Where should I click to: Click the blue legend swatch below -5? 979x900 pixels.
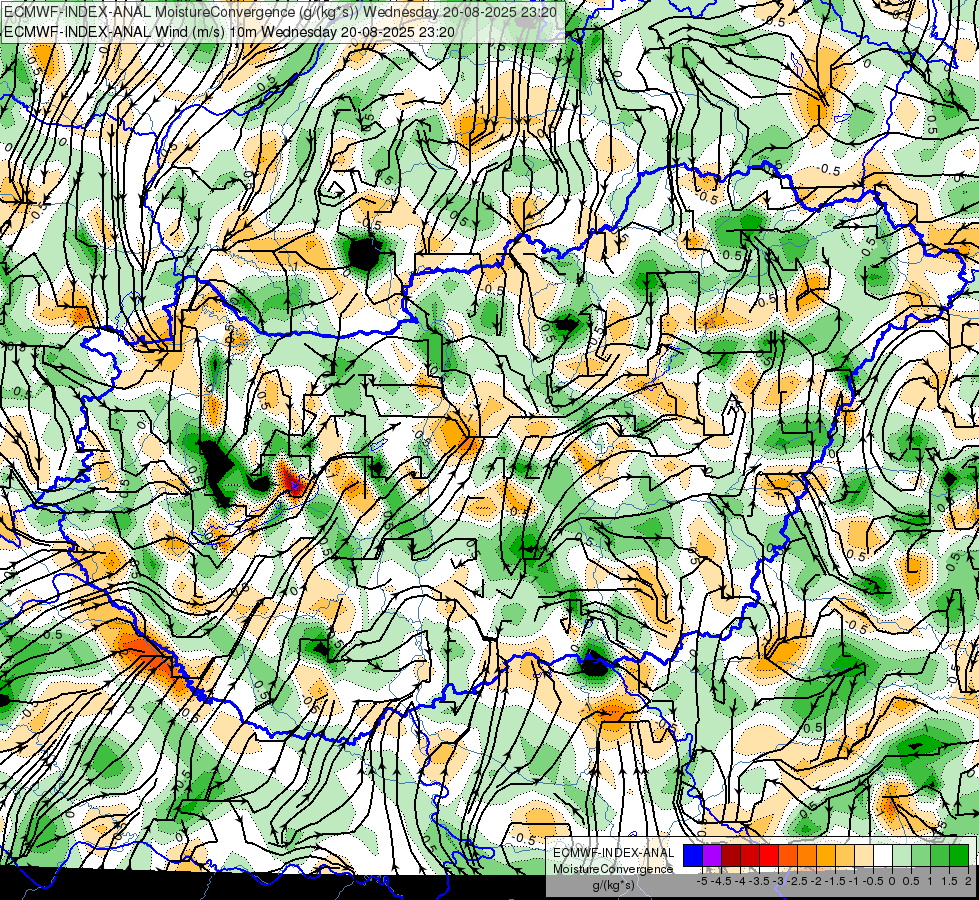pos(693,855)
